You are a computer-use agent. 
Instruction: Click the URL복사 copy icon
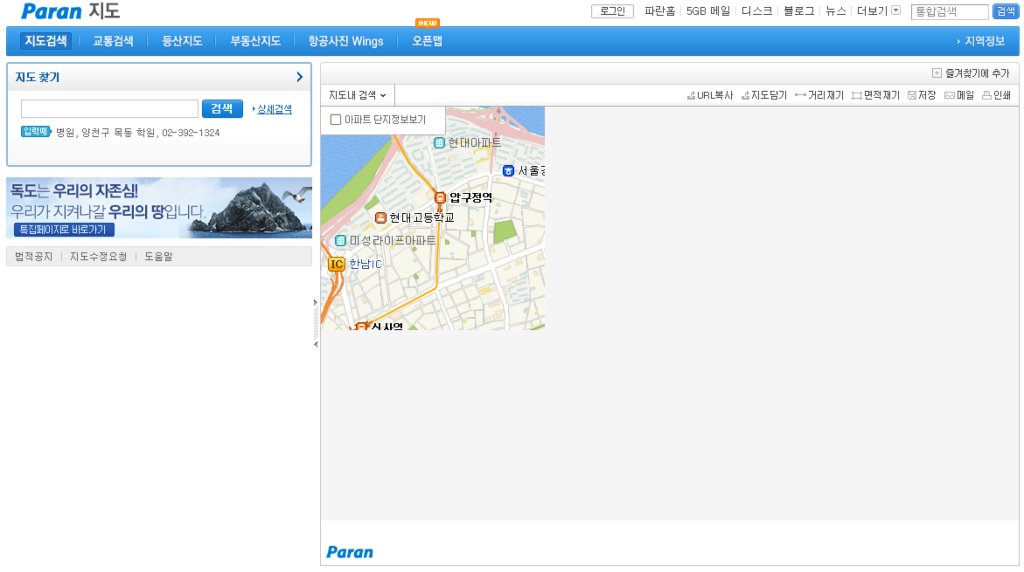coord(691,95)
